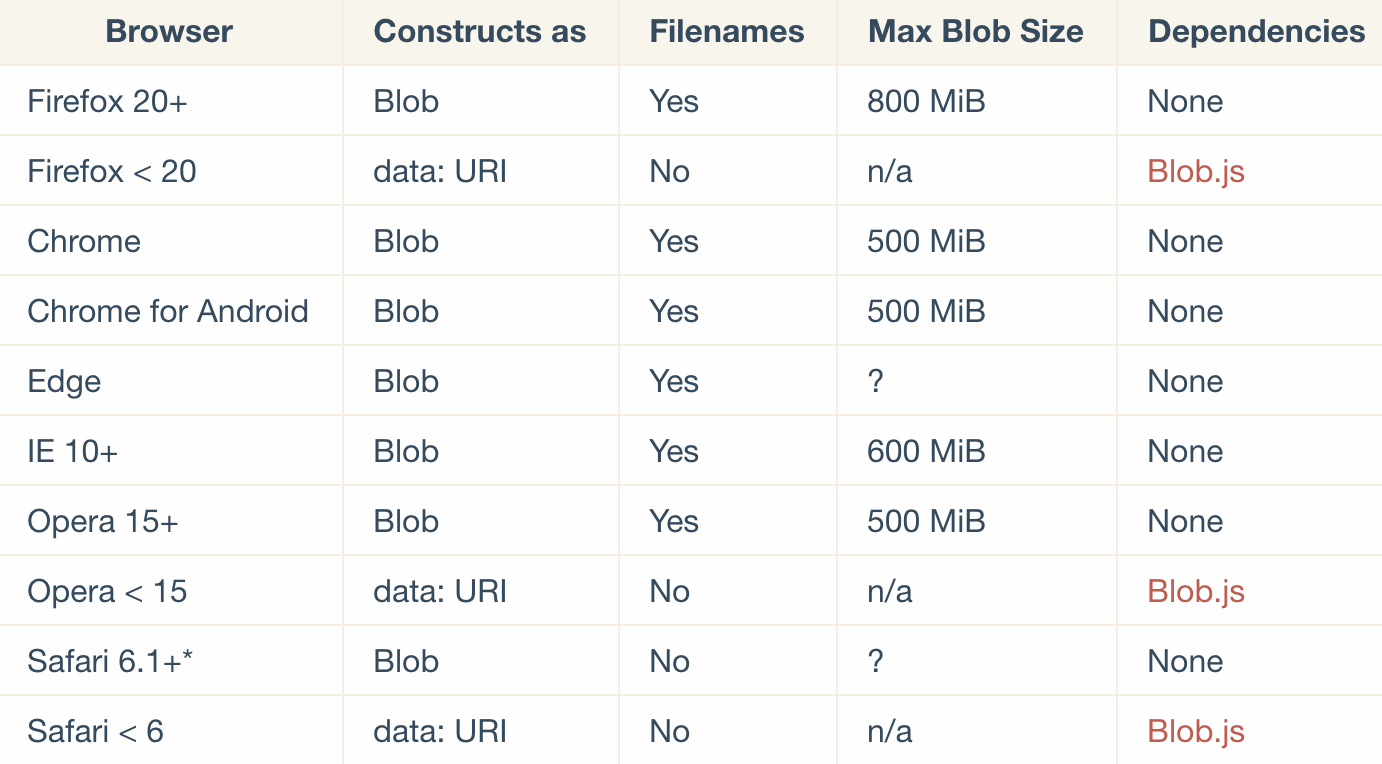Click the Filenames column header
This screenshot has width=1382, height=764.
727,32
